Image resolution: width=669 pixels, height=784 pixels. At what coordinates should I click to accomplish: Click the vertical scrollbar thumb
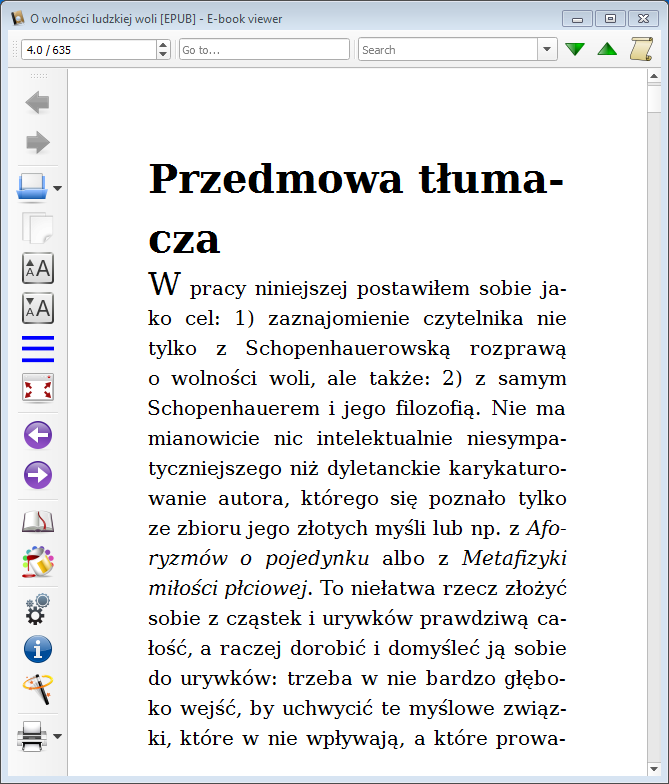tap(654, 98)
